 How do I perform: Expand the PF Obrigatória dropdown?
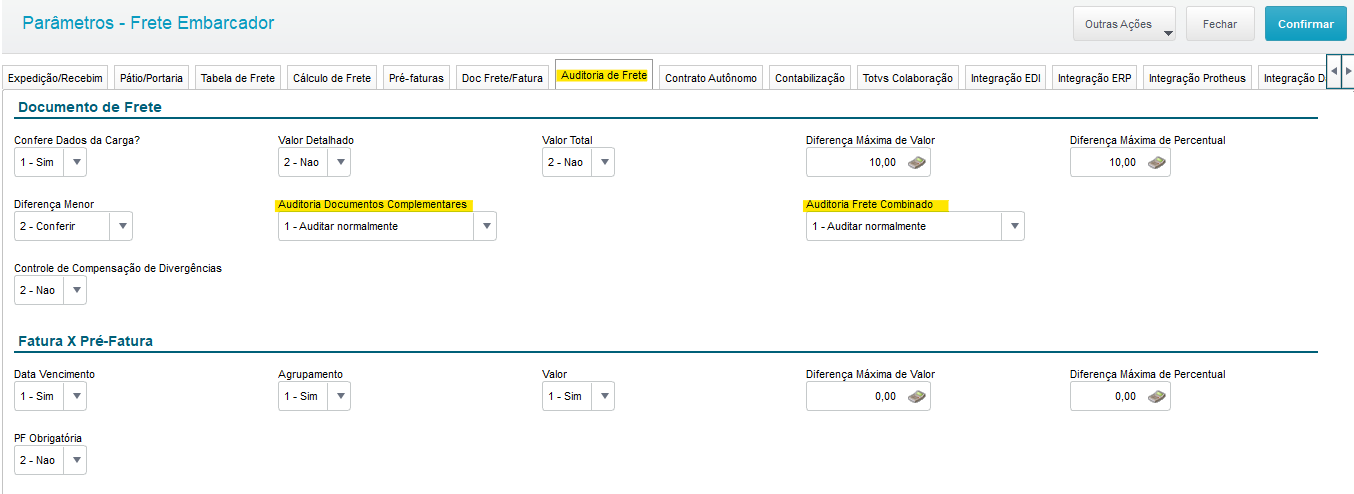(x=75, y=460)
